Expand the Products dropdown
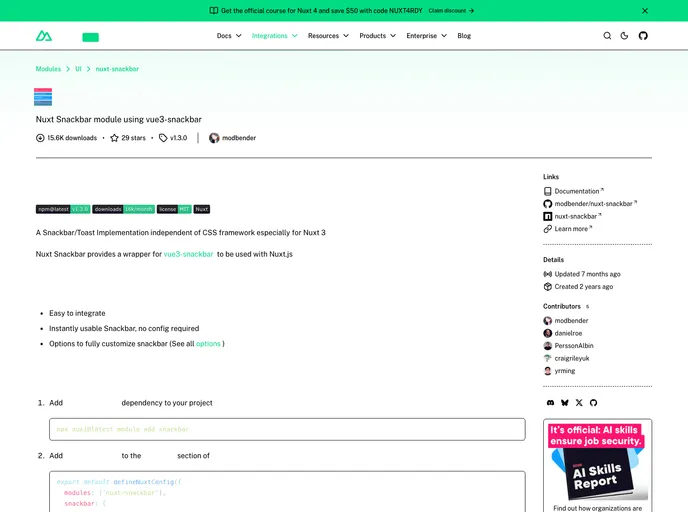This screenshot has height=512, width=688. 377,36
